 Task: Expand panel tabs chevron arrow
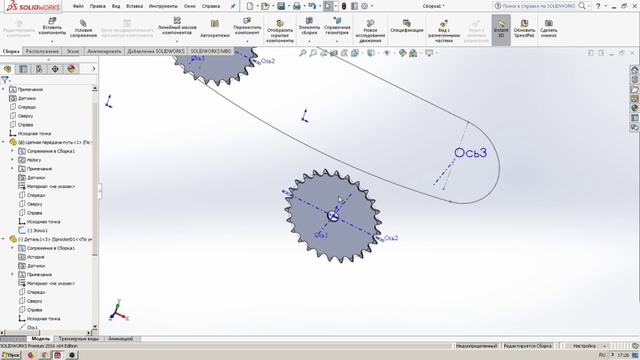point(93,69)
